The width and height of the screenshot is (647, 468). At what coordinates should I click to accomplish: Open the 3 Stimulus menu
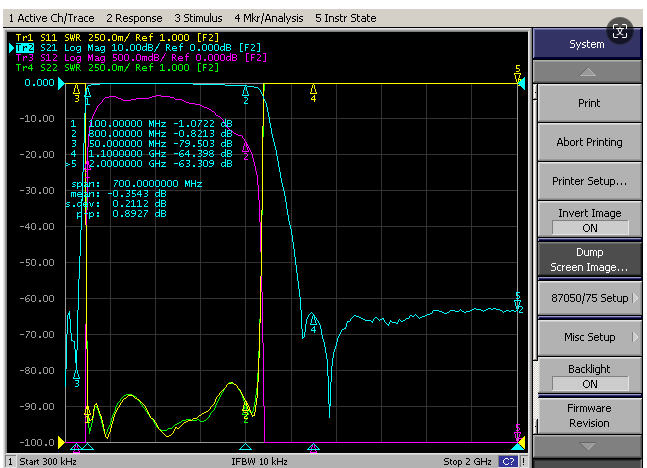coord(198,18)
